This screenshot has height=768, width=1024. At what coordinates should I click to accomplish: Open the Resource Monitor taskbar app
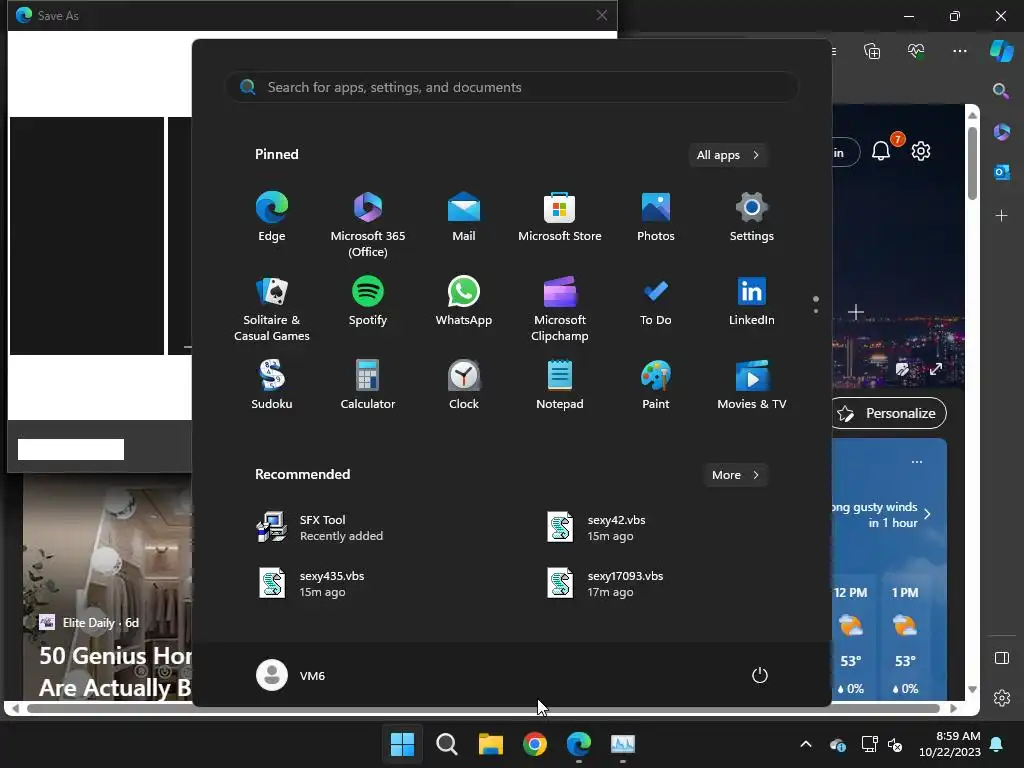tap(622, 744)
